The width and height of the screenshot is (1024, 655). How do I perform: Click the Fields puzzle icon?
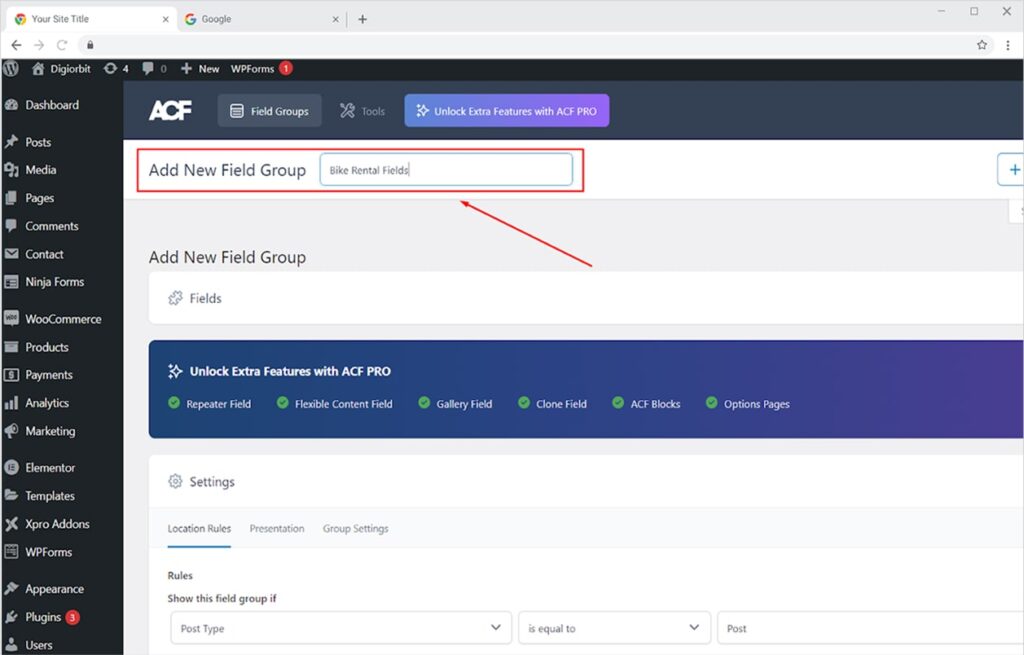(175, 298)
